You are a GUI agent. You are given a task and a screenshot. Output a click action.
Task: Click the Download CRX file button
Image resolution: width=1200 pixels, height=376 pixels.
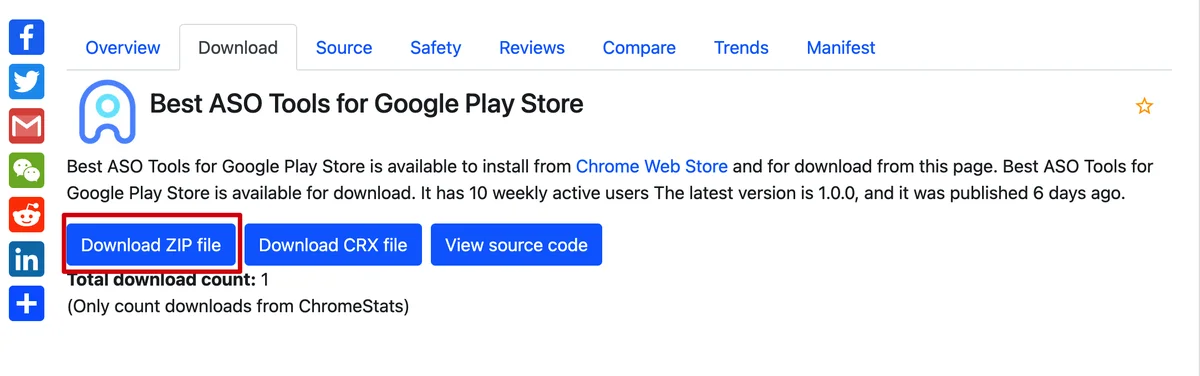tap(333, 245)
